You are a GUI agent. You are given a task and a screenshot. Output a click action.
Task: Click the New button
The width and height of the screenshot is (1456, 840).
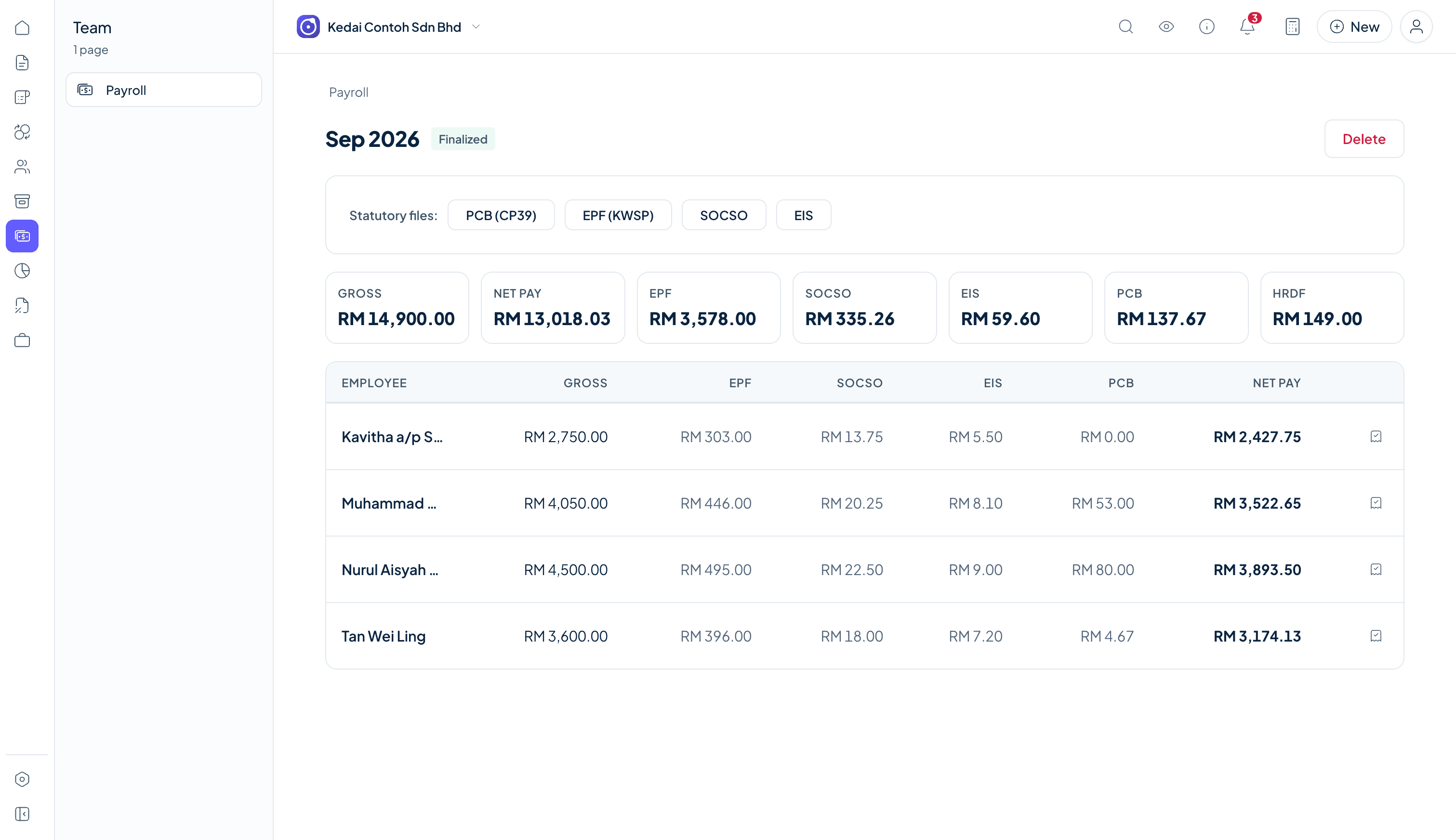click(x=1354, y=26)
